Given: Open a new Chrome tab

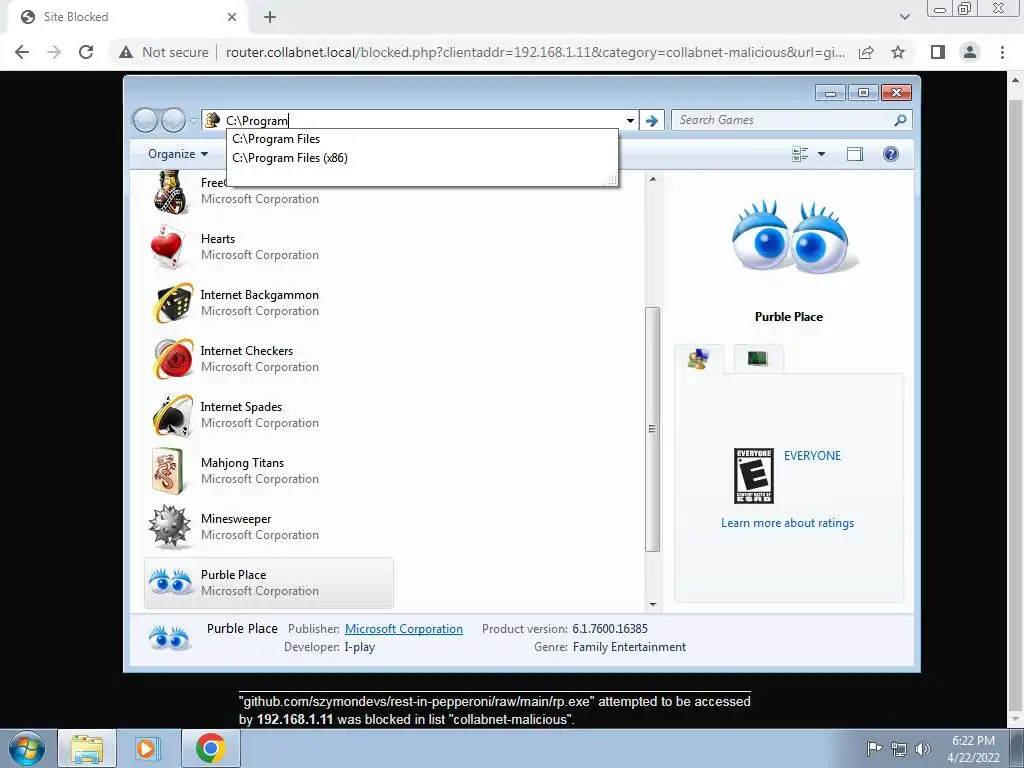Looking at the screenshot, I should 270,17.
